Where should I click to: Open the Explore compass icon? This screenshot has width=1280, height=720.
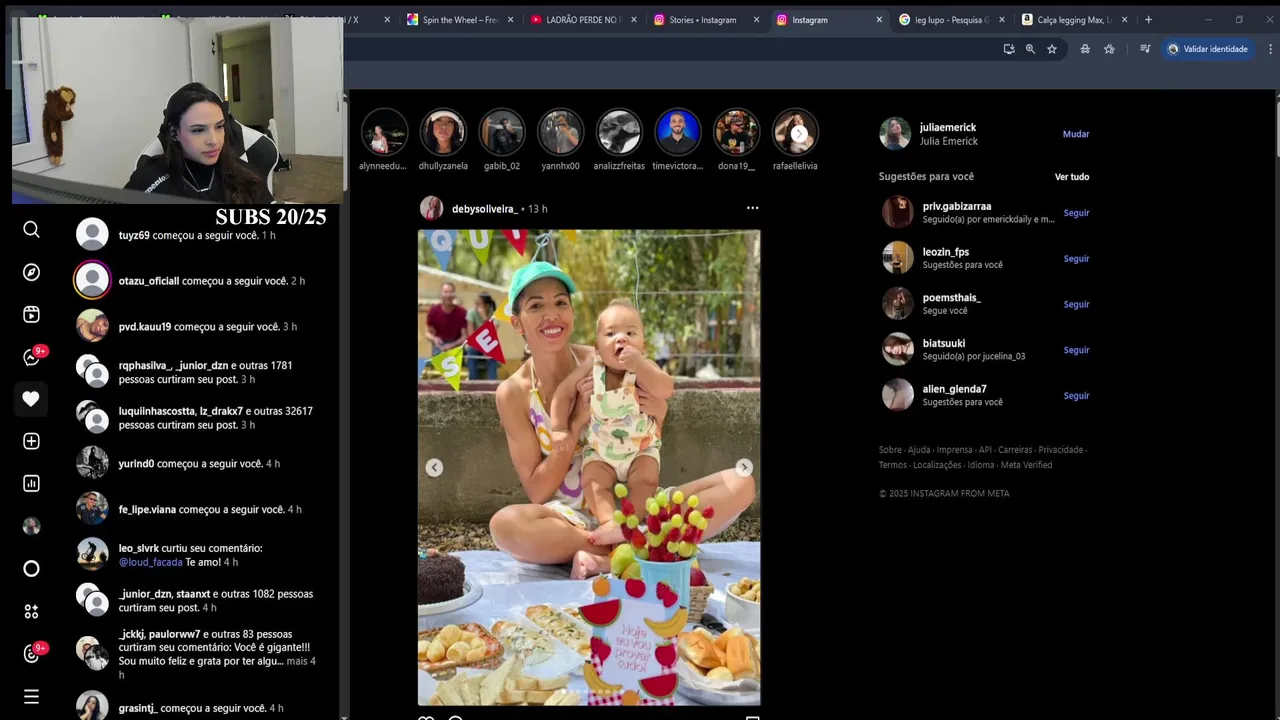coord(31,272)
